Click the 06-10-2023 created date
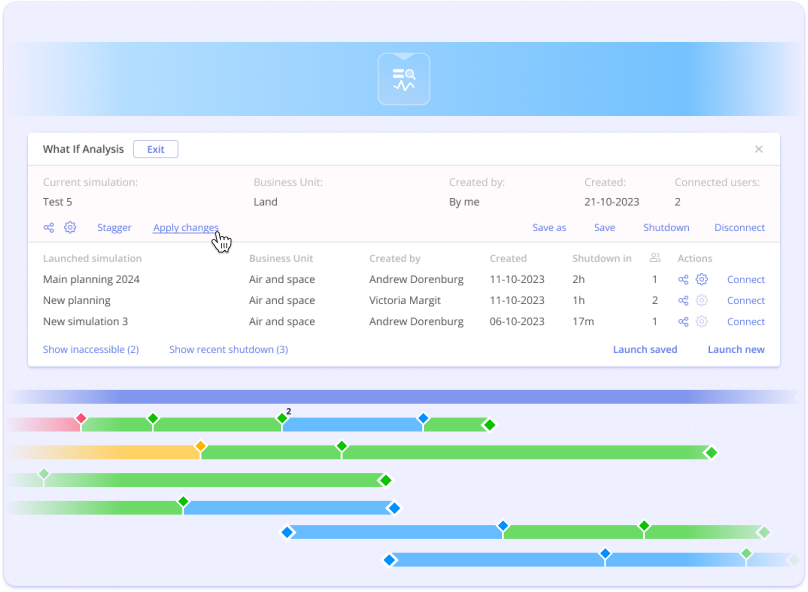The height and width of the screenshot is (592, 808). [x=517, y=322]
